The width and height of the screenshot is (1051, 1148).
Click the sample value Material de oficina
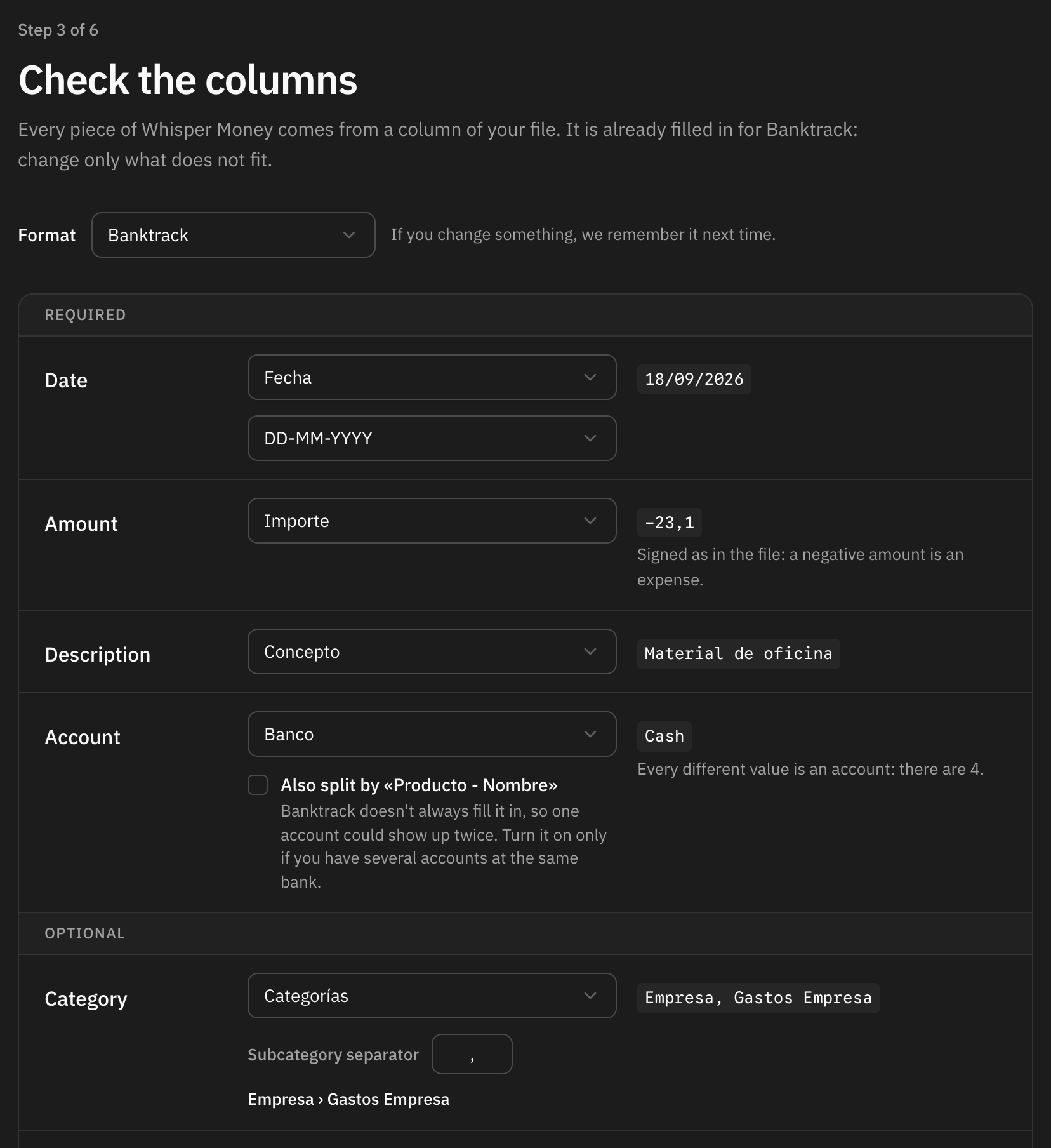click(x=738, y=653)
